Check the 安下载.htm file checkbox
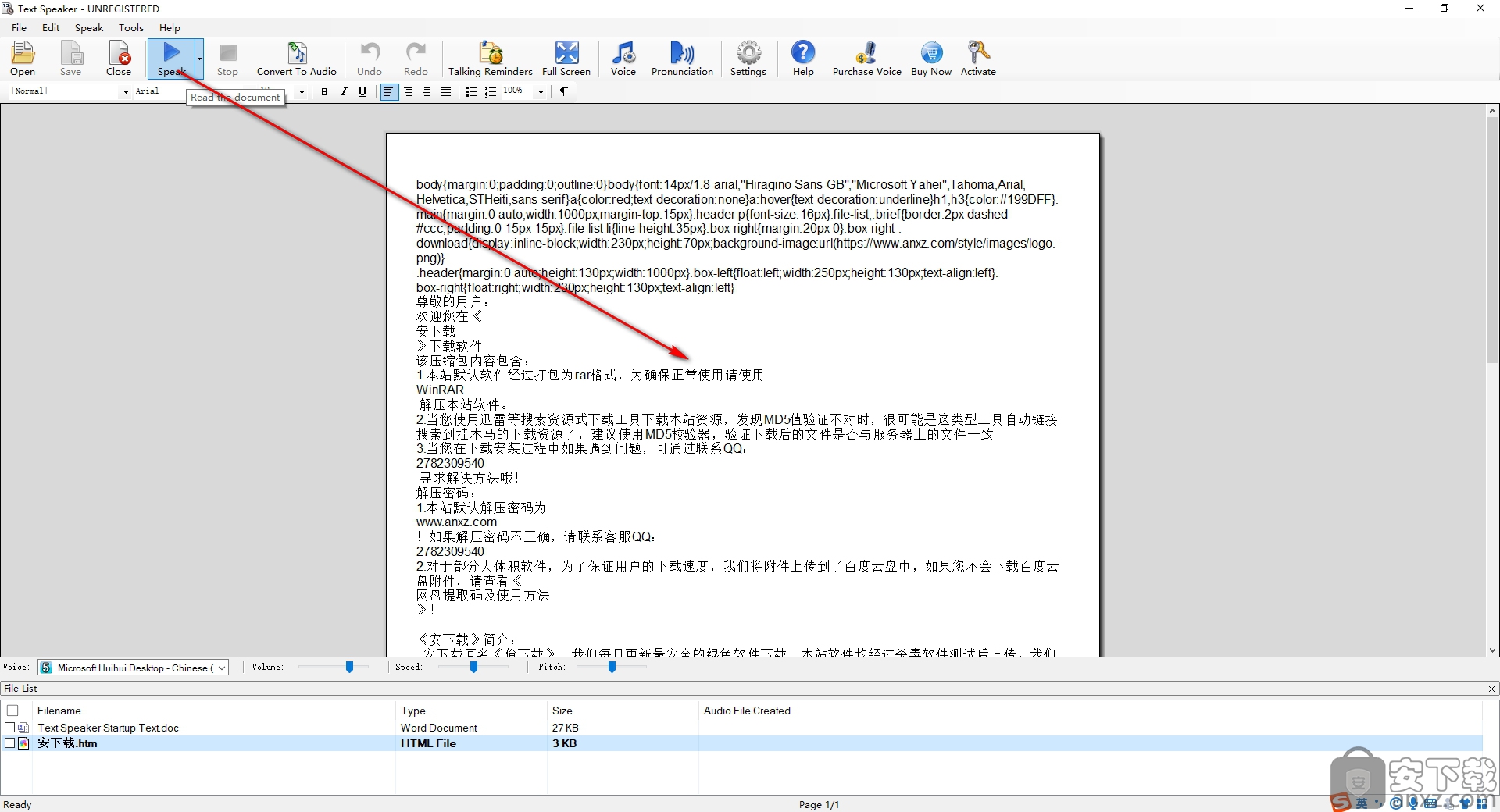Screen dimensions: 1500x812 pos(10,743)
